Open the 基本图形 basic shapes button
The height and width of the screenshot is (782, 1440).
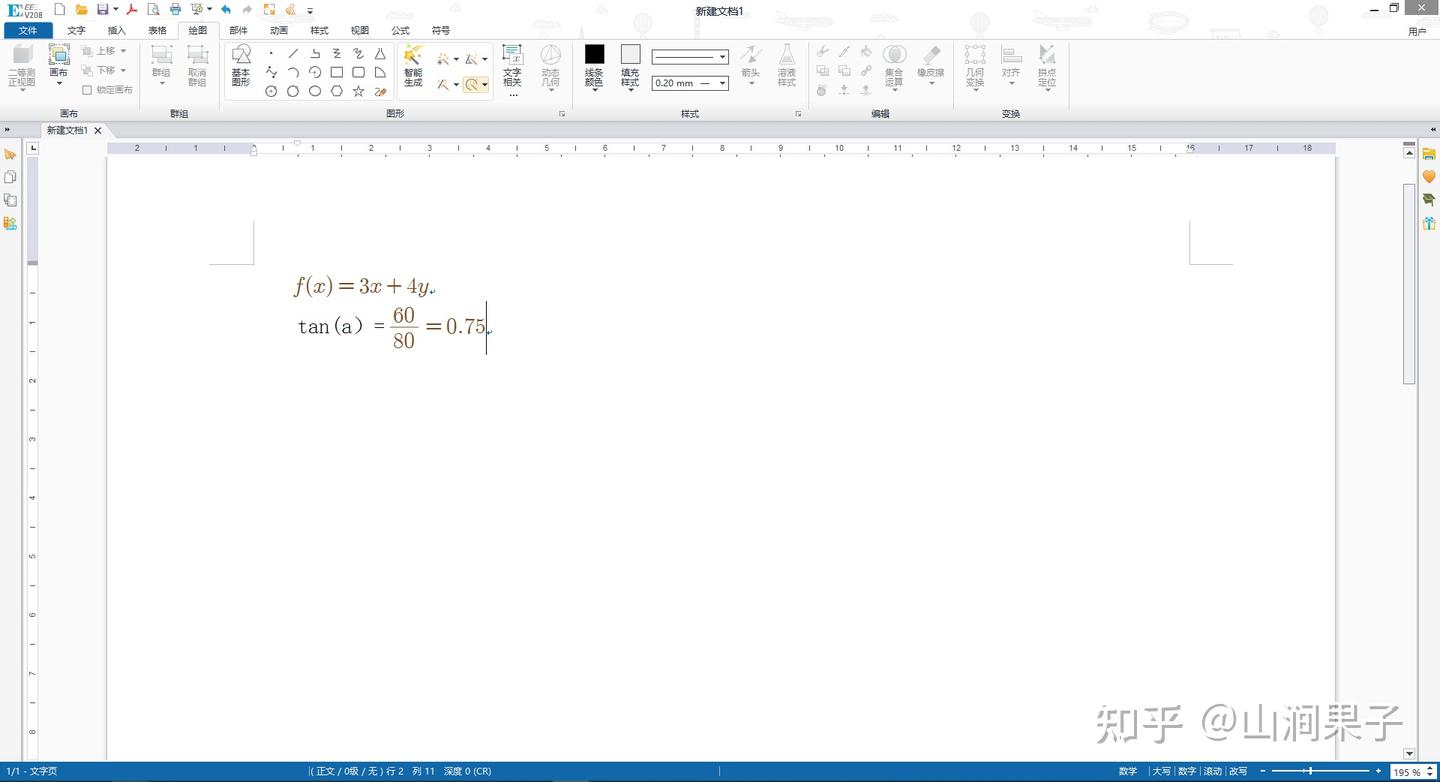point(241,66)
